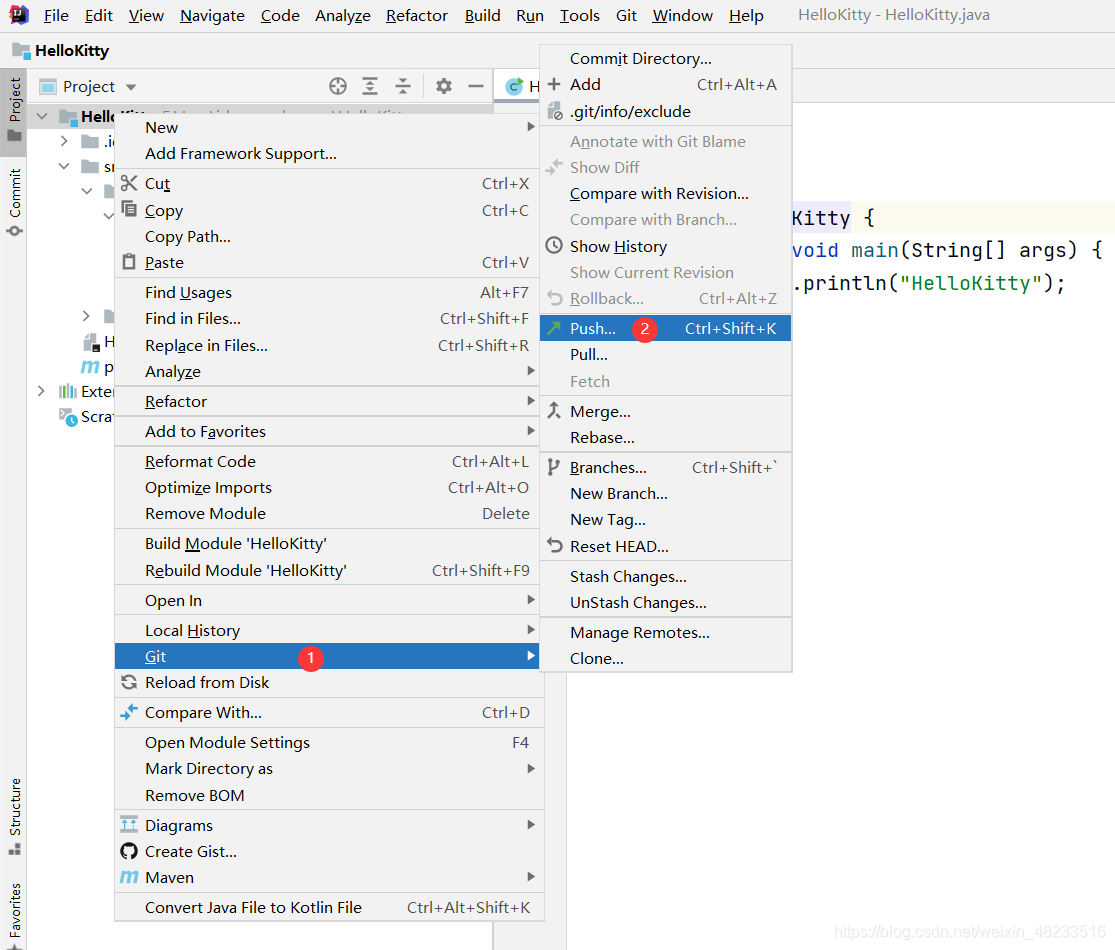Click Add in Git submenu
Screen dimensions: 1115x950
[666, 85]
